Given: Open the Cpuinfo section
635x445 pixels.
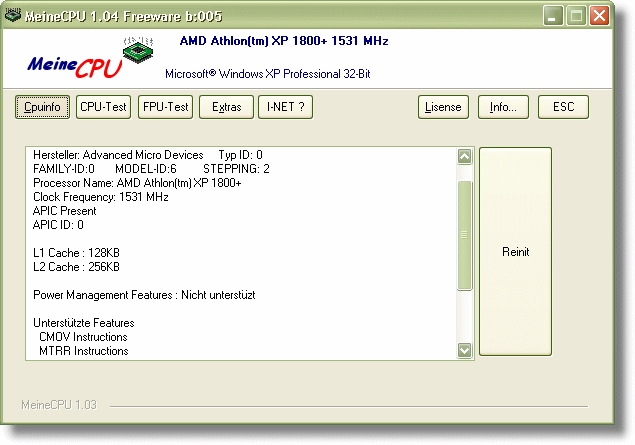Looking at the screenshot, I should (42, 107).
